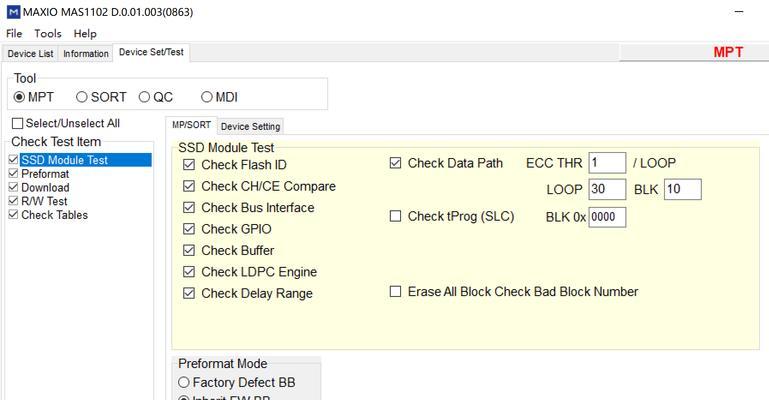Click the MAXIO app icon in title bar

[x=14, y=12]
